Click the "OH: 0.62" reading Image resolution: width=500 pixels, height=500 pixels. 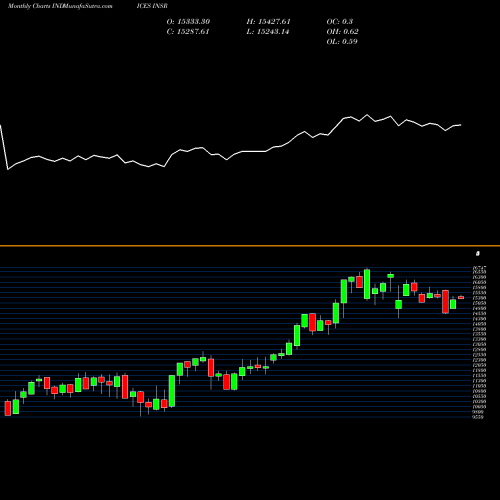click(x=342, y=32)
